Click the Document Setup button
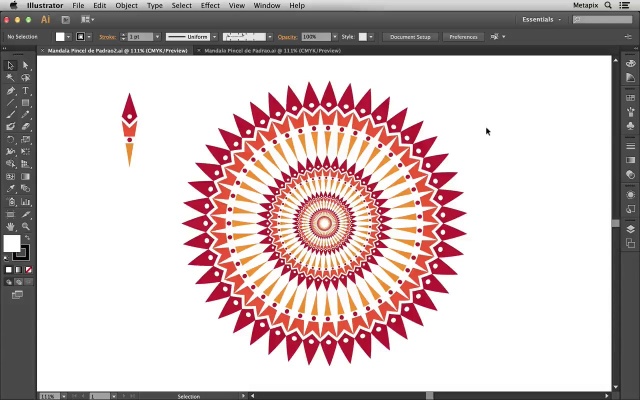 pyautogui.click(x=410, y=37)
